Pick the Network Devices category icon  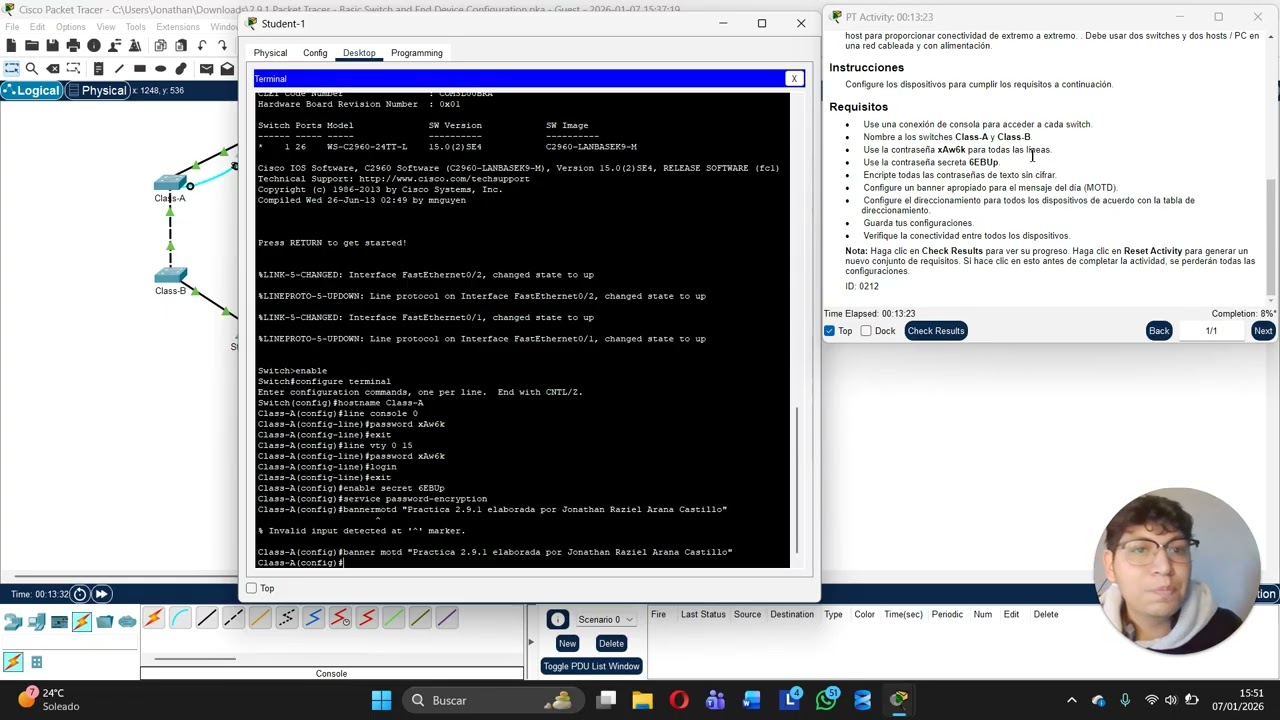[x=13, y=622]
